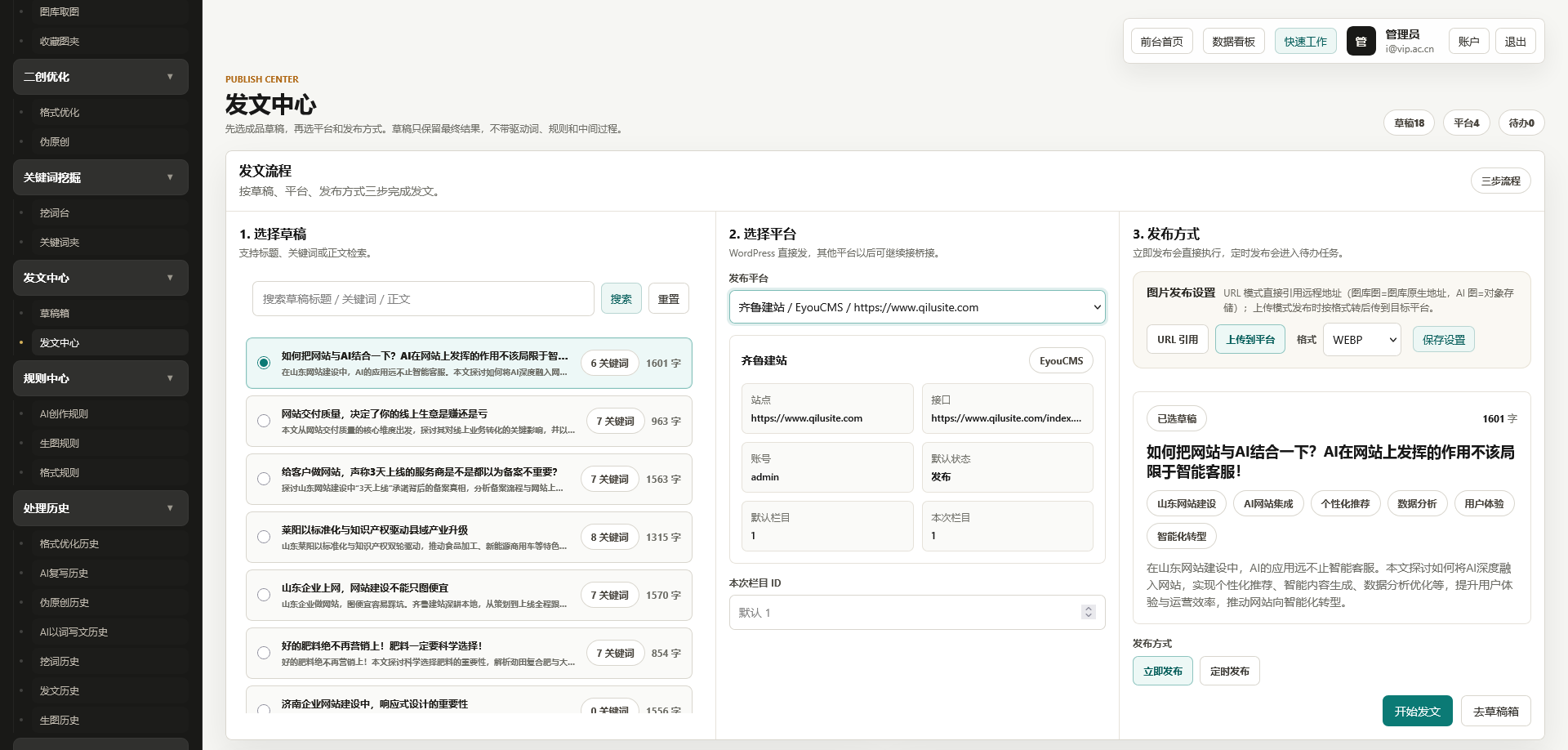Image resolution: width=1568 pixels, height=750 pixels.
Task: Choose the URL 引用 image mode
Action: pos(1178,339)
